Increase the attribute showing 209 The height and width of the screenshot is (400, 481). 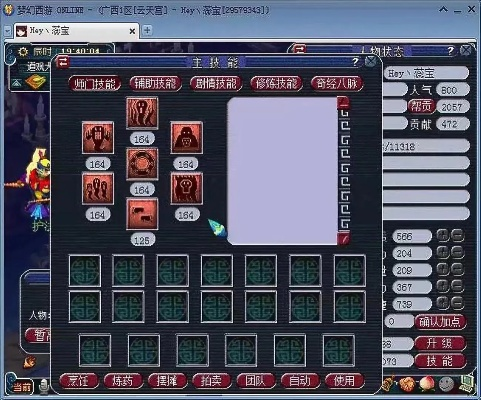pyautogui.click(x=443, y=269)
